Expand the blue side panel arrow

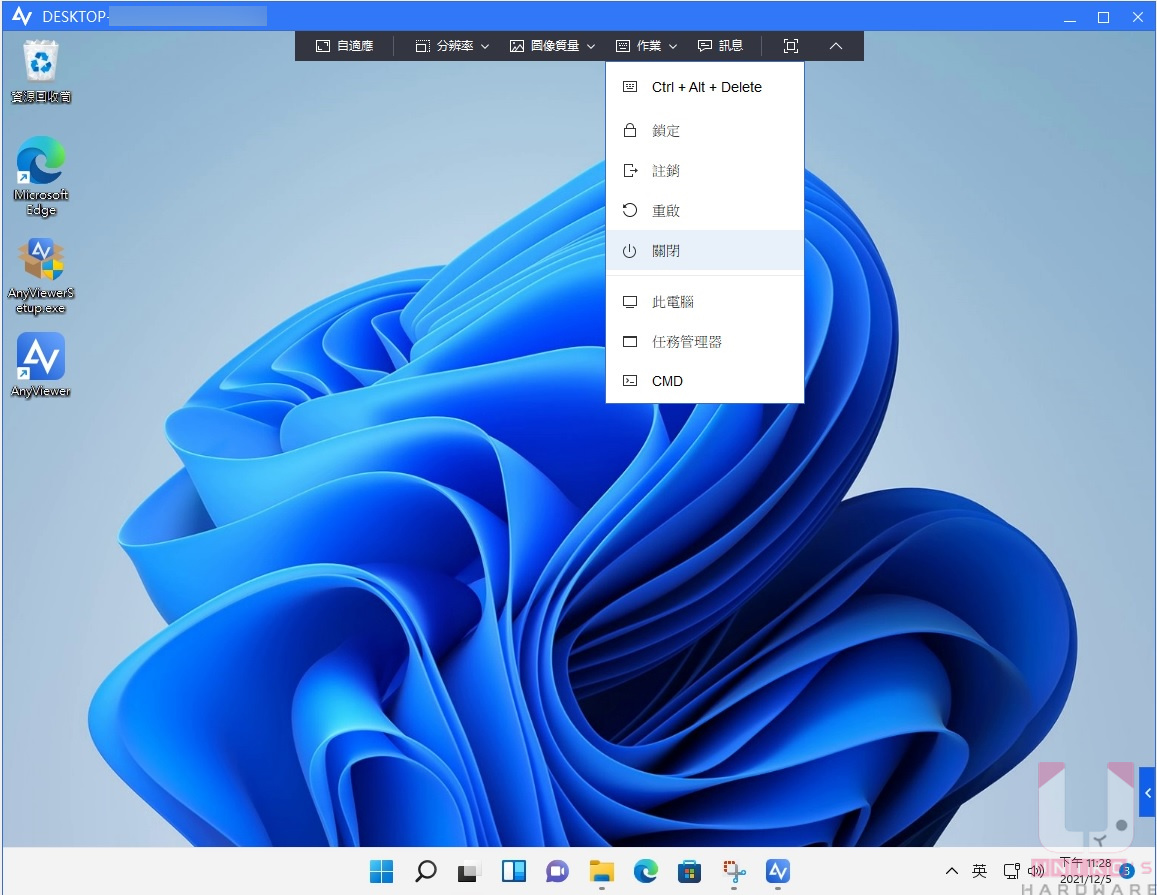click(x=1147, y=792)
